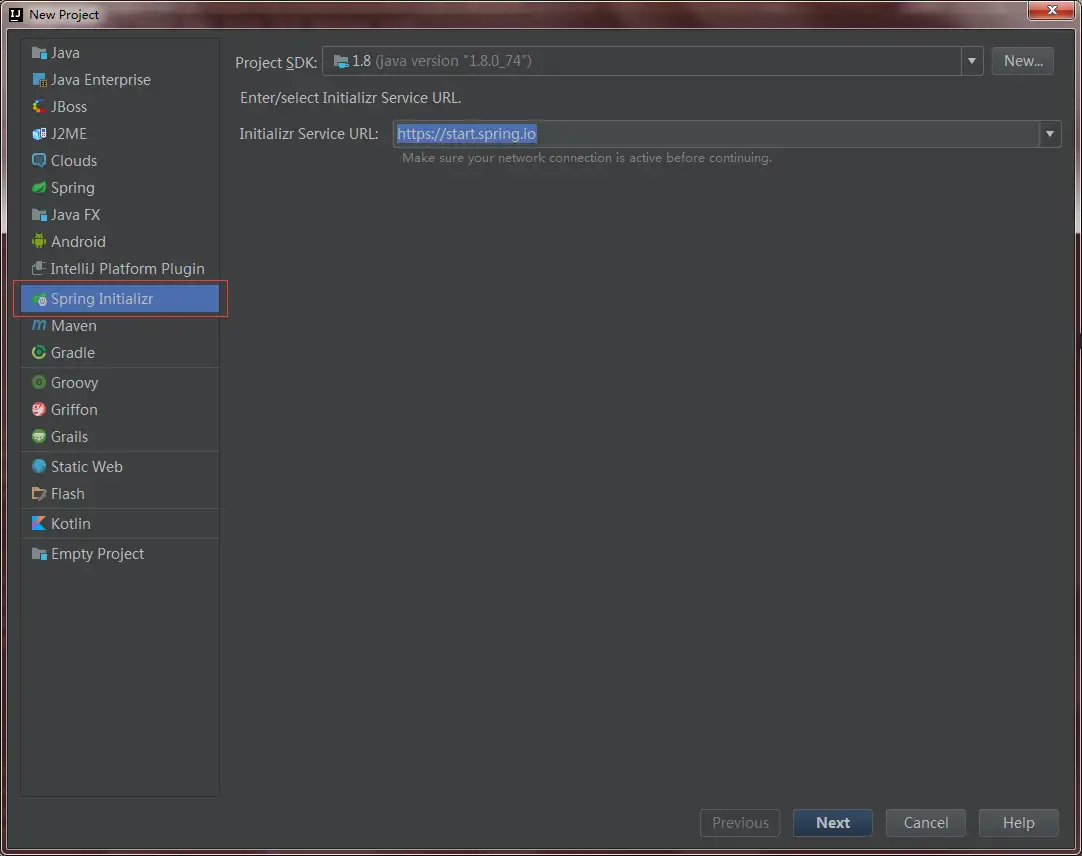Select the JBoss icon in sidebar
This screenshot has width=1082, height=856.
pos(39,107)
